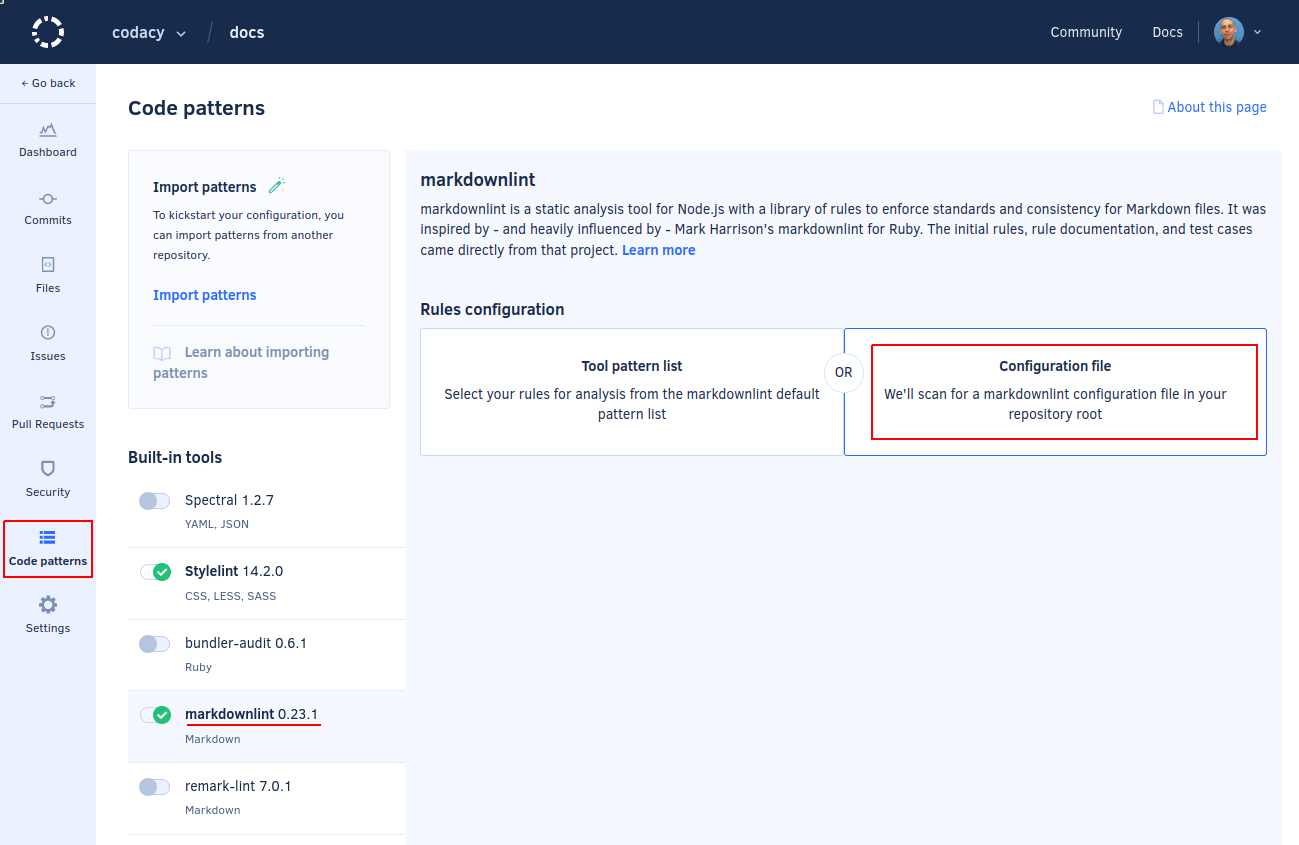This screenshot has width=1299, height=845.
Task: Click the blue Import patterns link
Action: pyautogui.click(x=205, y=295)
